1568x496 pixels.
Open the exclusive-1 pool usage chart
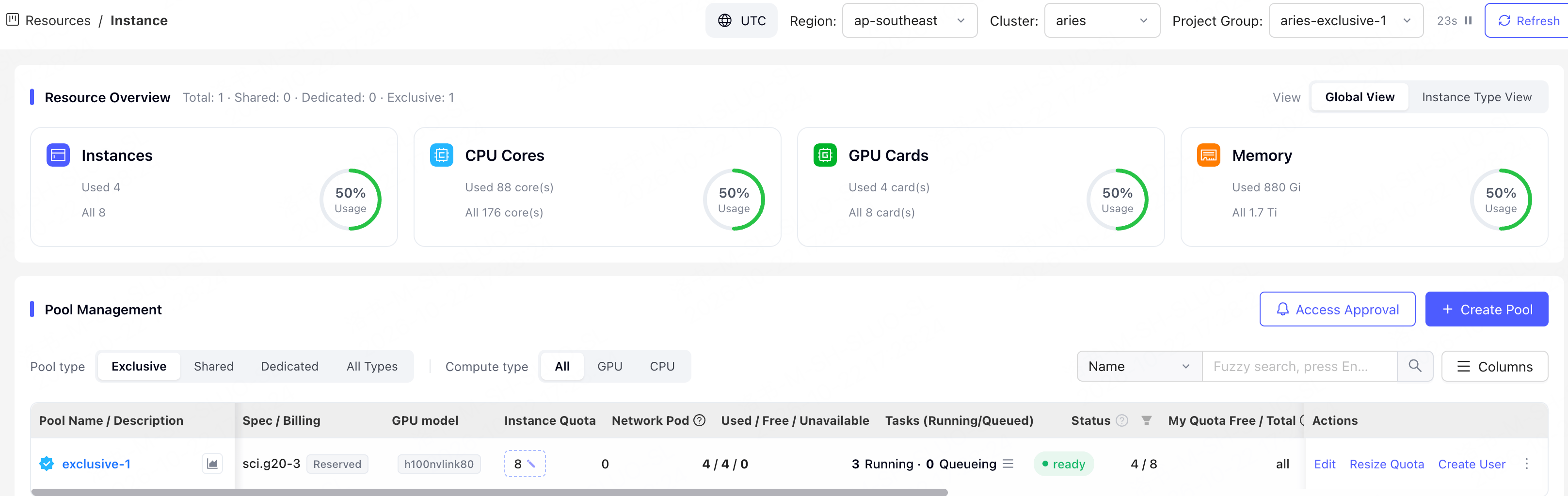pos(212,464)
